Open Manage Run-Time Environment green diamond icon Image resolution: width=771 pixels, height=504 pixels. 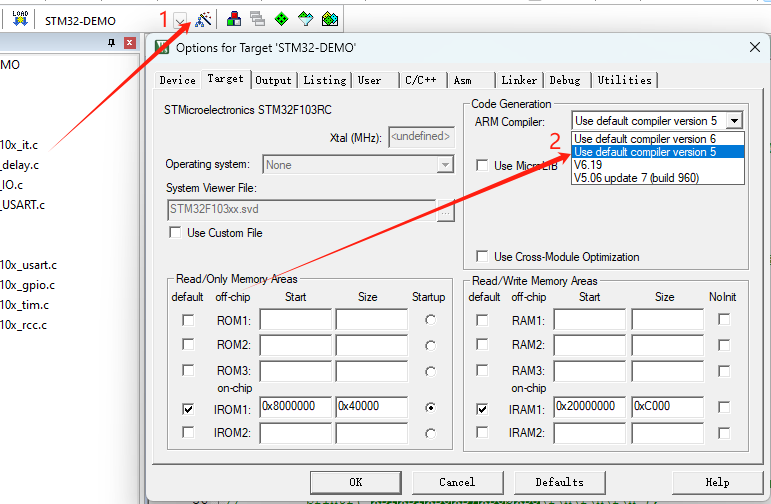click(x=281, y=19)
